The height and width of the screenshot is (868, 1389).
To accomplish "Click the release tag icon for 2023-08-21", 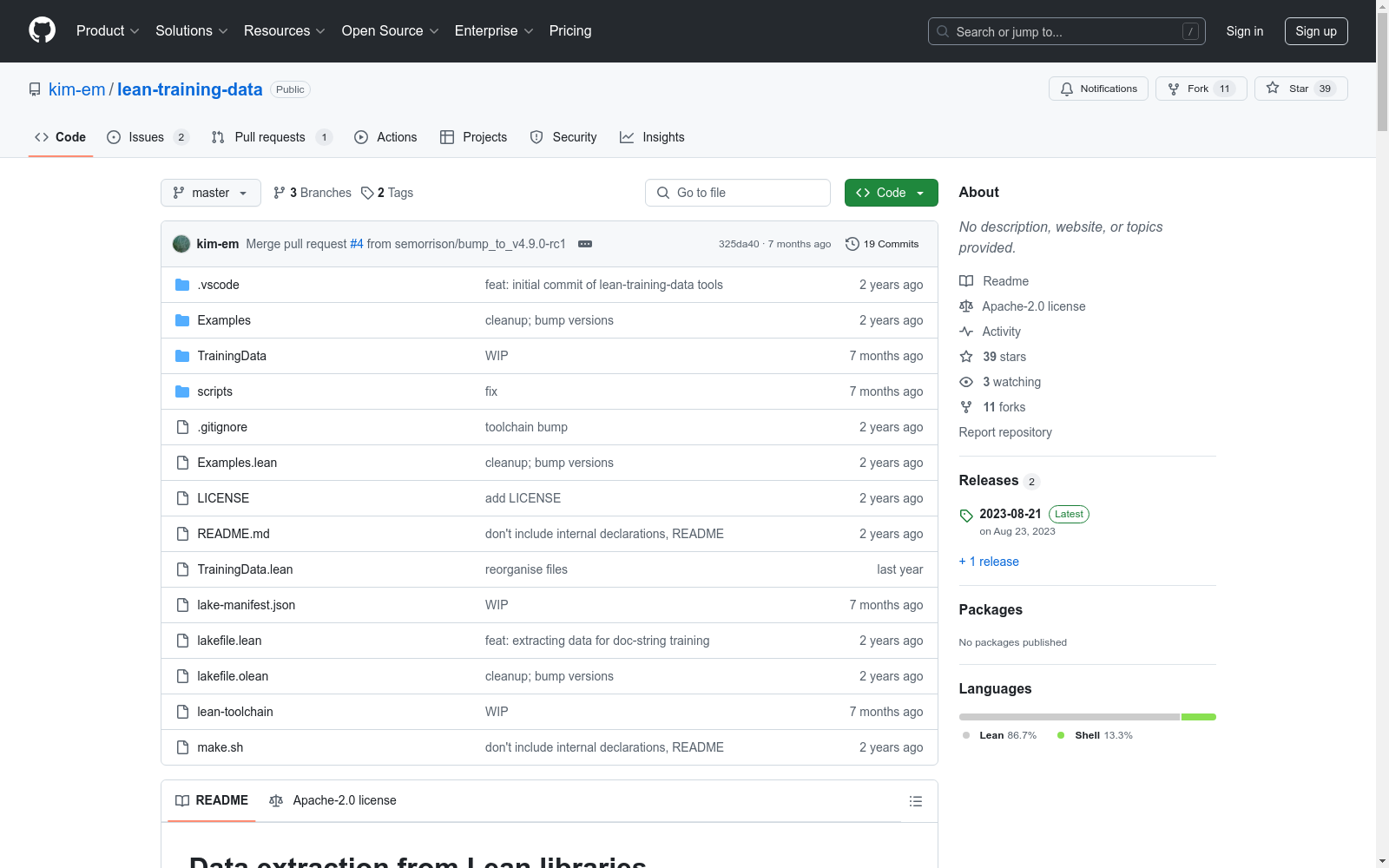I will click(966, 516).
